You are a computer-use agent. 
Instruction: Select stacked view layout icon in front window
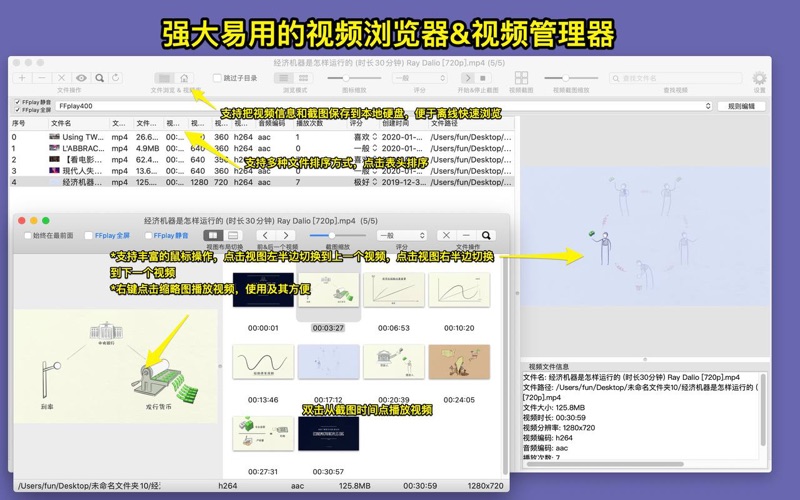233,235
